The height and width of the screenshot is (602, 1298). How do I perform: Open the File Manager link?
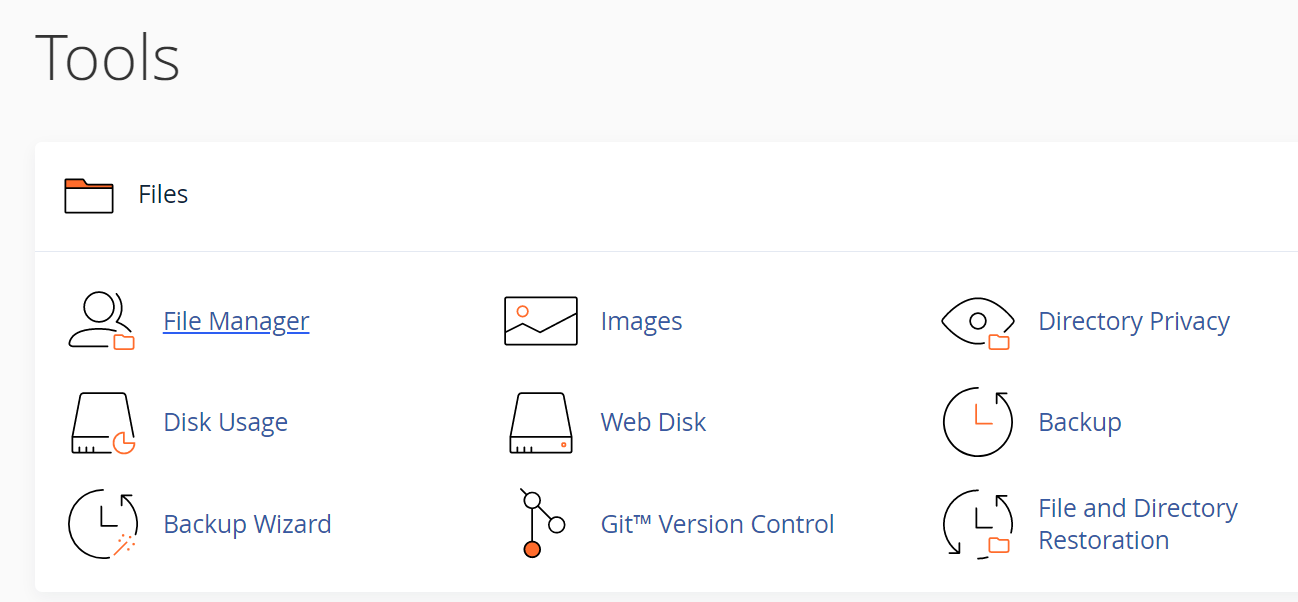[x=236, y=321]
